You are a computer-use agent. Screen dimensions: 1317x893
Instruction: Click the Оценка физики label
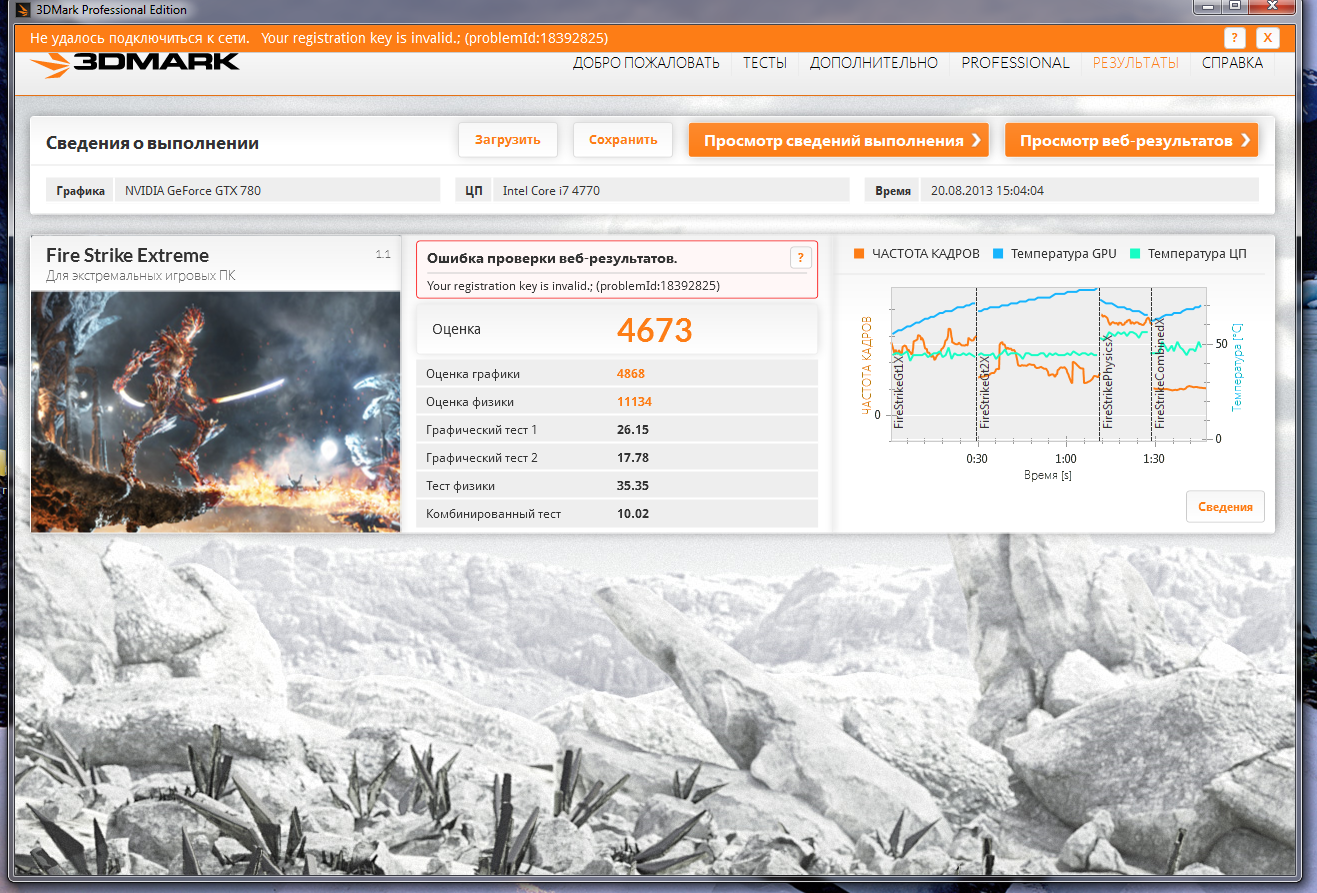(x=470, y=402)
